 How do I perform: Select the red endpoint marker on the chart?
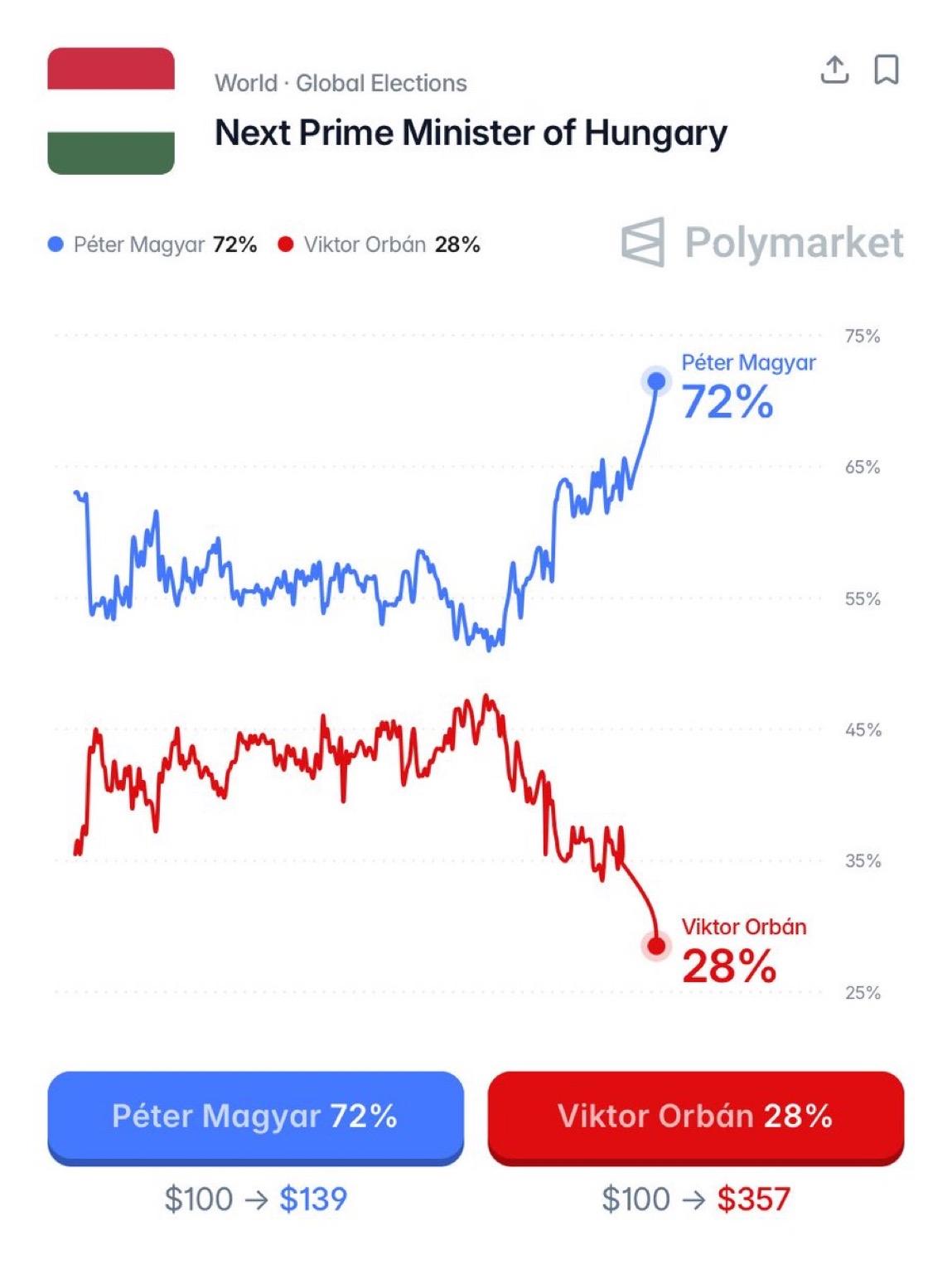[x=656, y=945]
